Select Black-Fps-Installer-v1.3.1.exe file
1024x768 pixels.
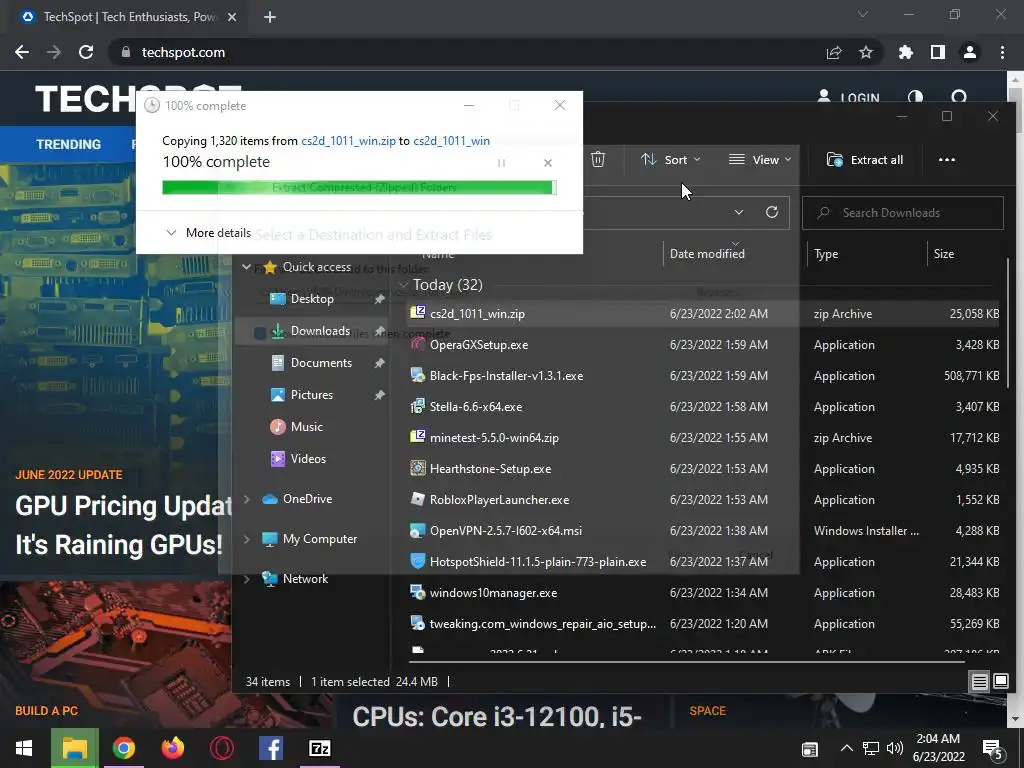point(703,376)
